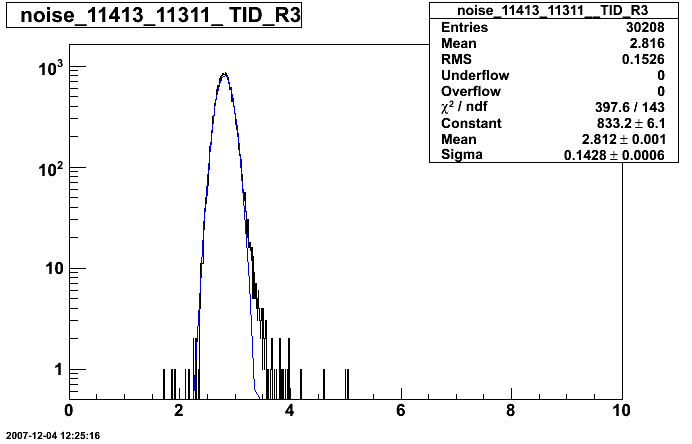Click the timestamp 2007-12-04 12:25:16

click(x=53, y=436)
